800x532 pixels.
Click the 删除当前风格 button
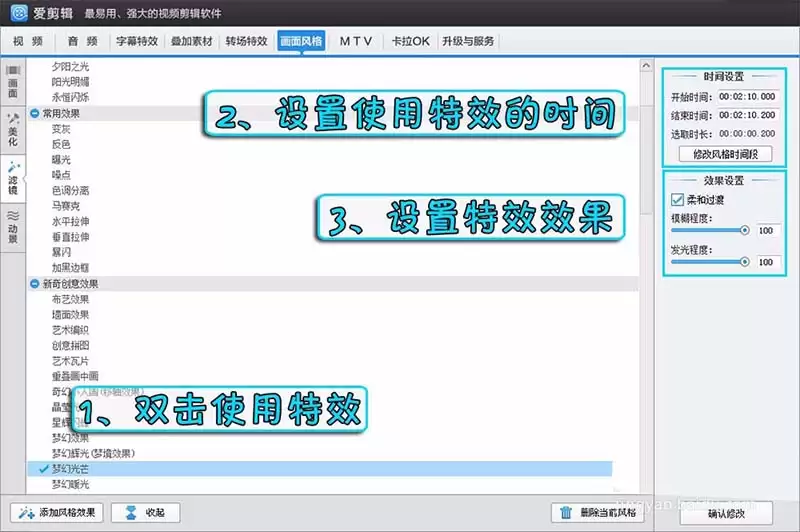597,513
